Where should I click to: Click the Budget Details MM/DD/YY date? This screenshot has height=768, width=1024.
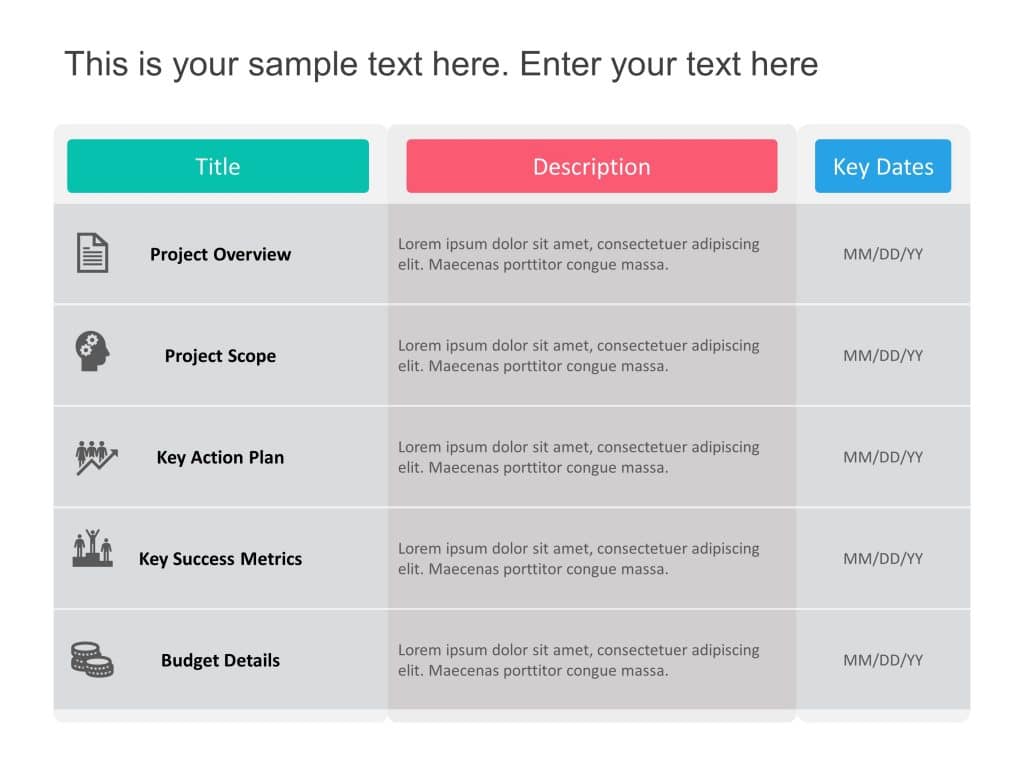pos(883,660)
